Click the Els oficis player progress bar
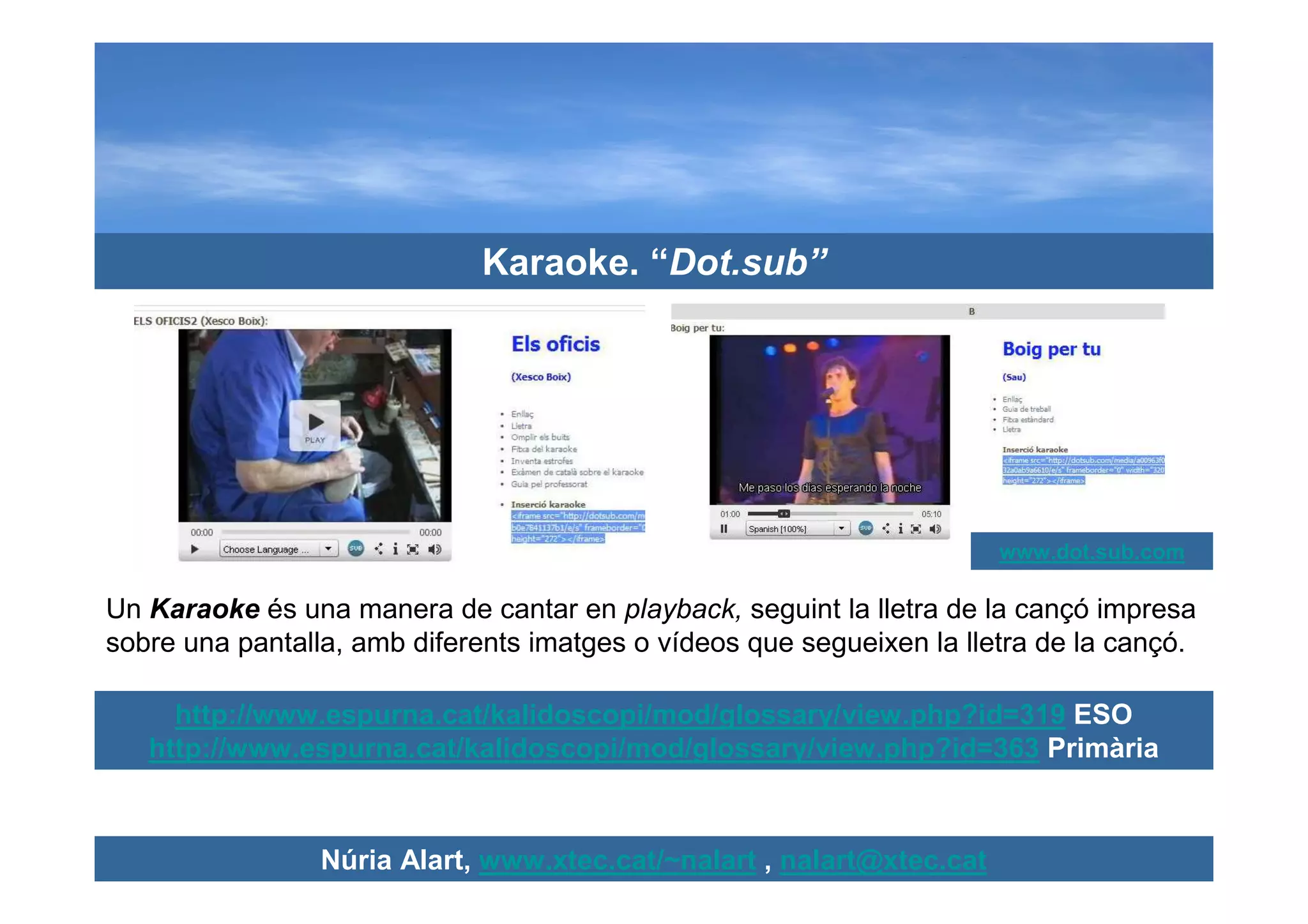Image resolution: width=1308 pixels, height=924 pixels. pos(316,532)
